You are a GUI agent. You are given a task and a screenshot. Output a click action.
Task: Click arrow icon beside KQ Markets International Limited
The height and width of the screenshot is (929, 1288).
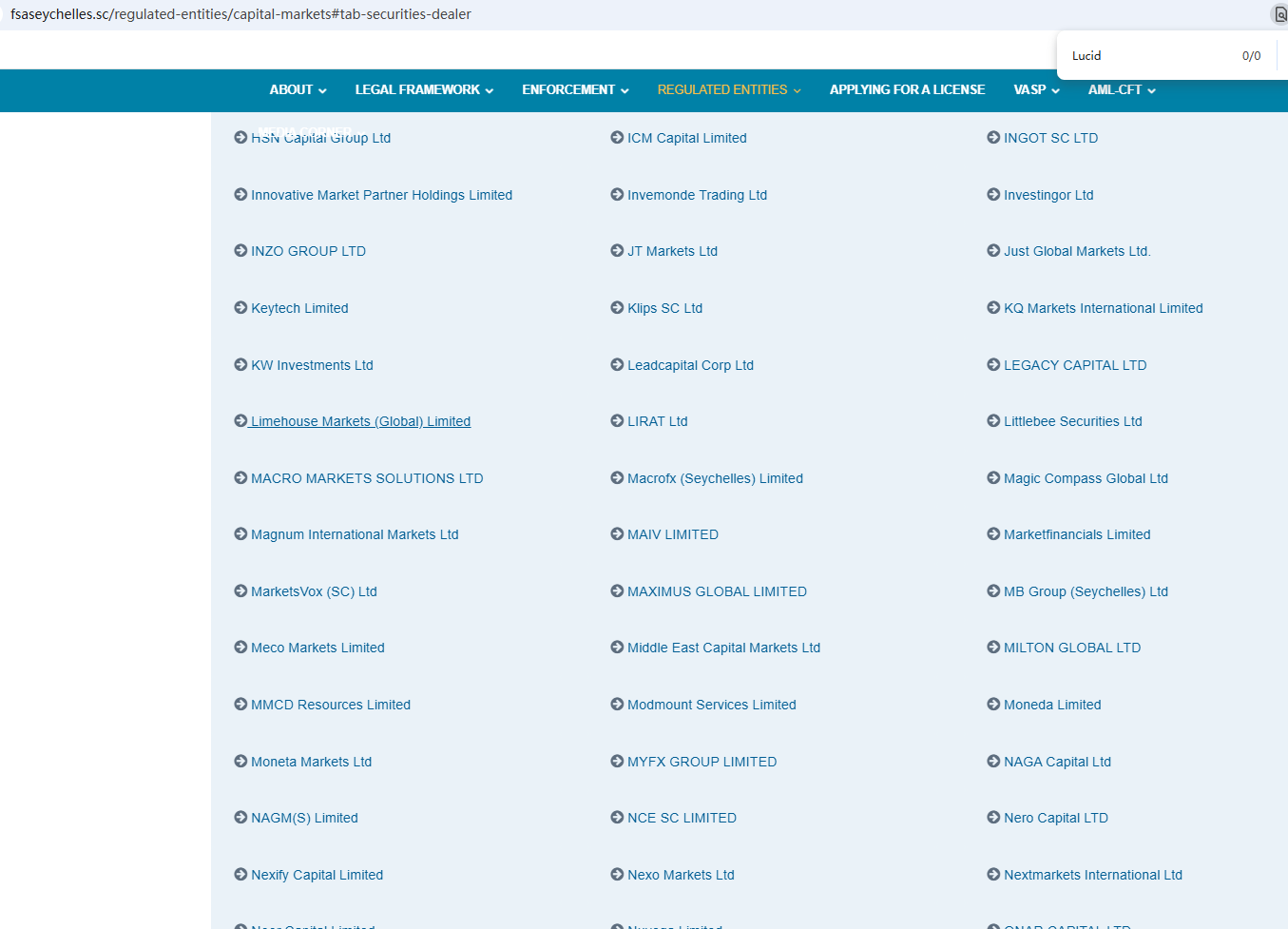point(993,308)
